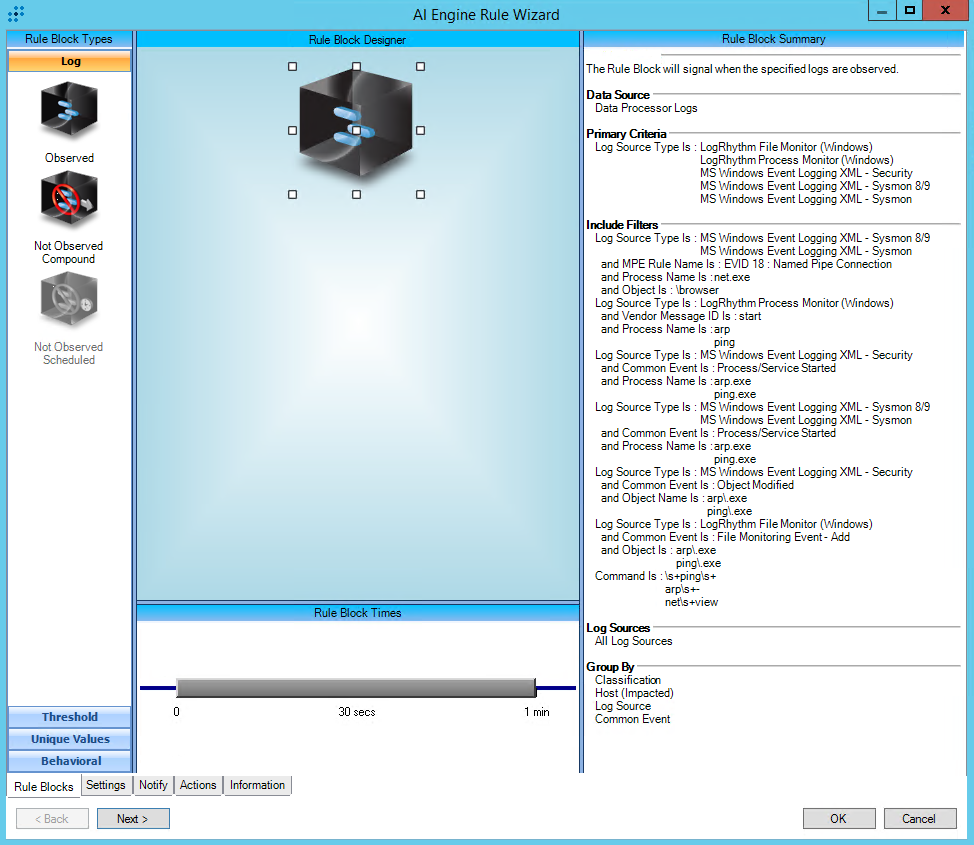The height and width of the screenshot is (845, 974).
Task: Click the Rule Block Times gray bar
Action: coord(356,688)
